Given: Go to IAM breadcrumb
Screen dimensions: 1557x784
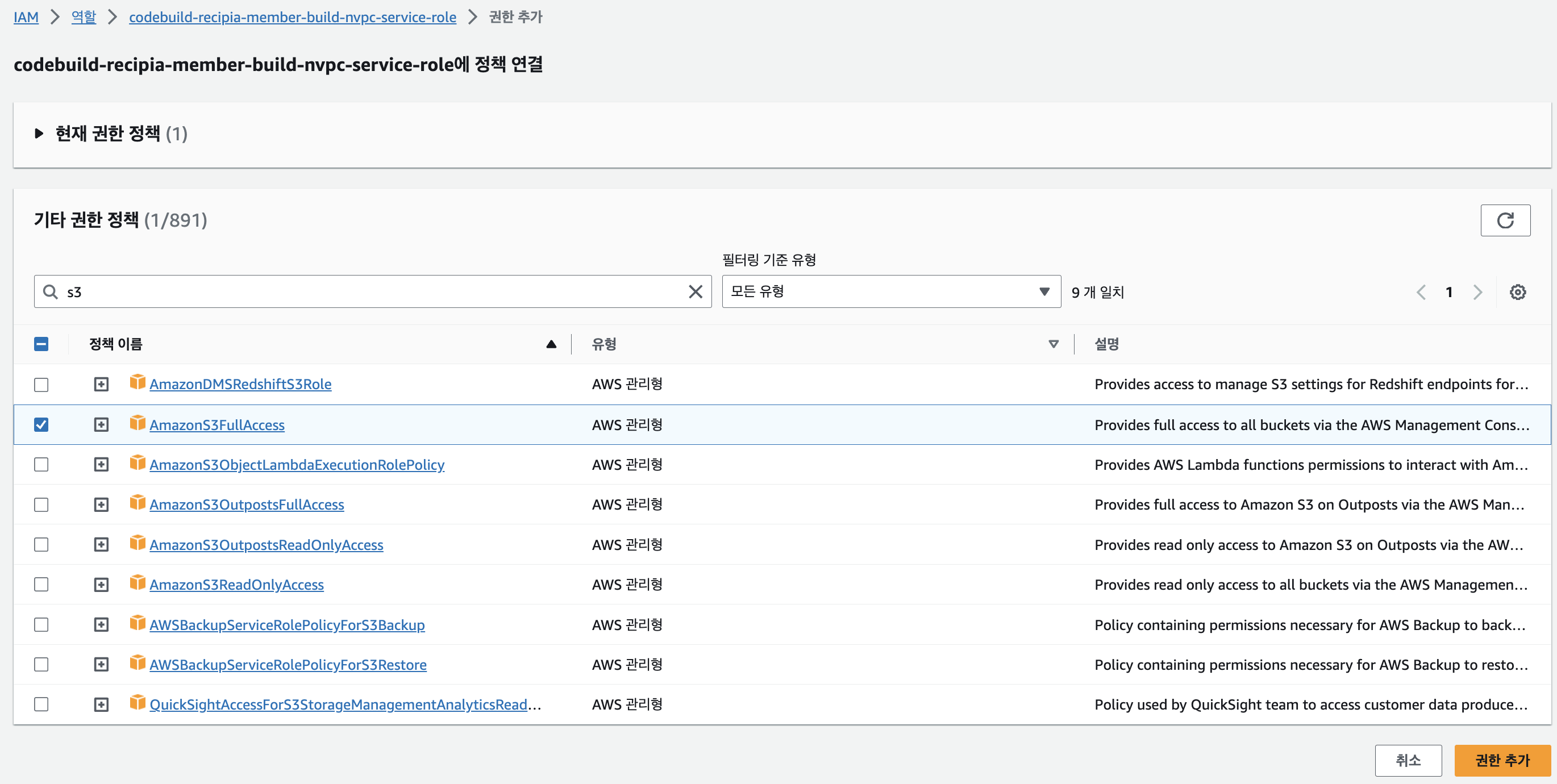Looking at the screenshot, I should [x=26, y=17].
